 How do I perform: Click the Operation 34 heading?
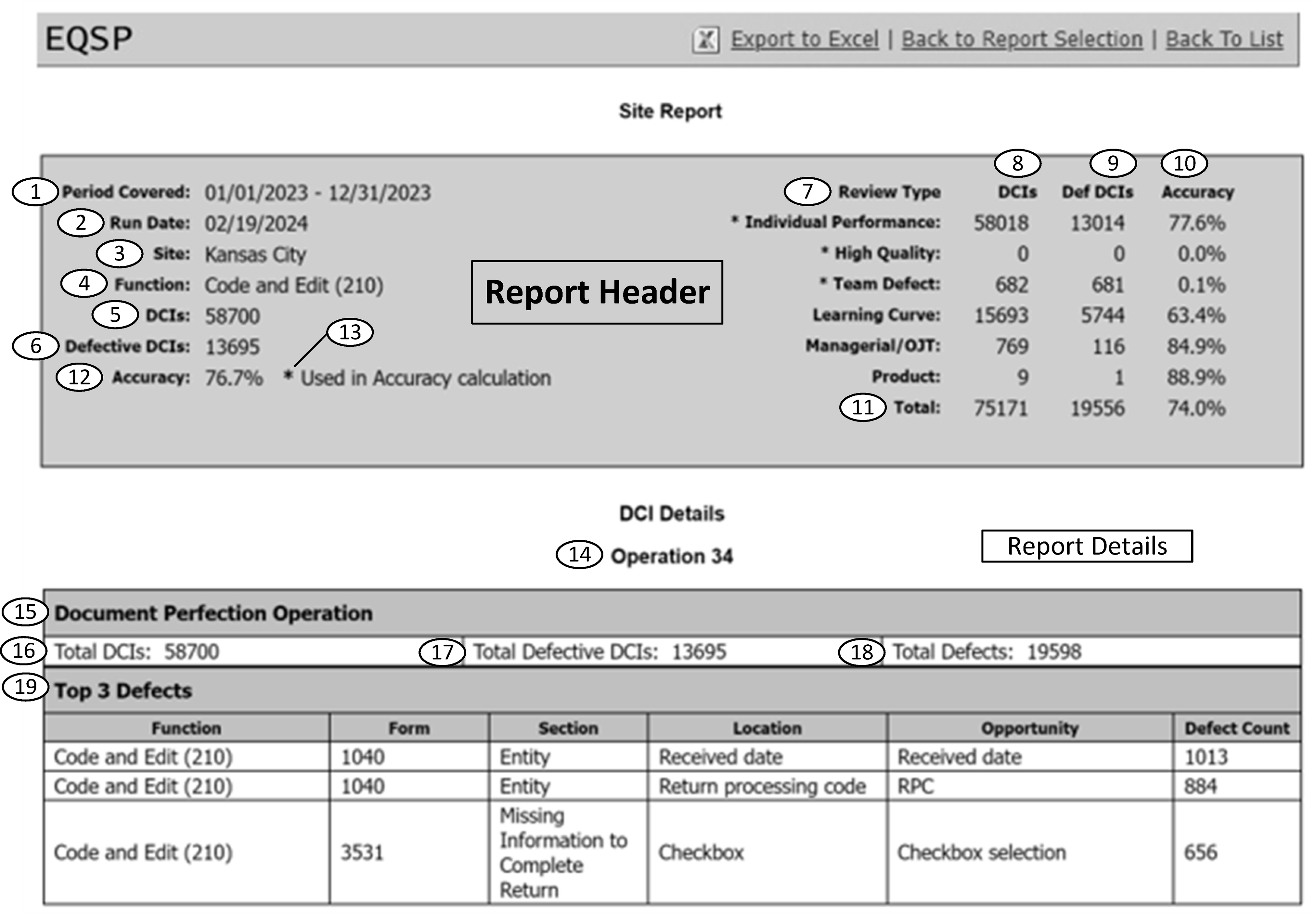coord(671,556)
